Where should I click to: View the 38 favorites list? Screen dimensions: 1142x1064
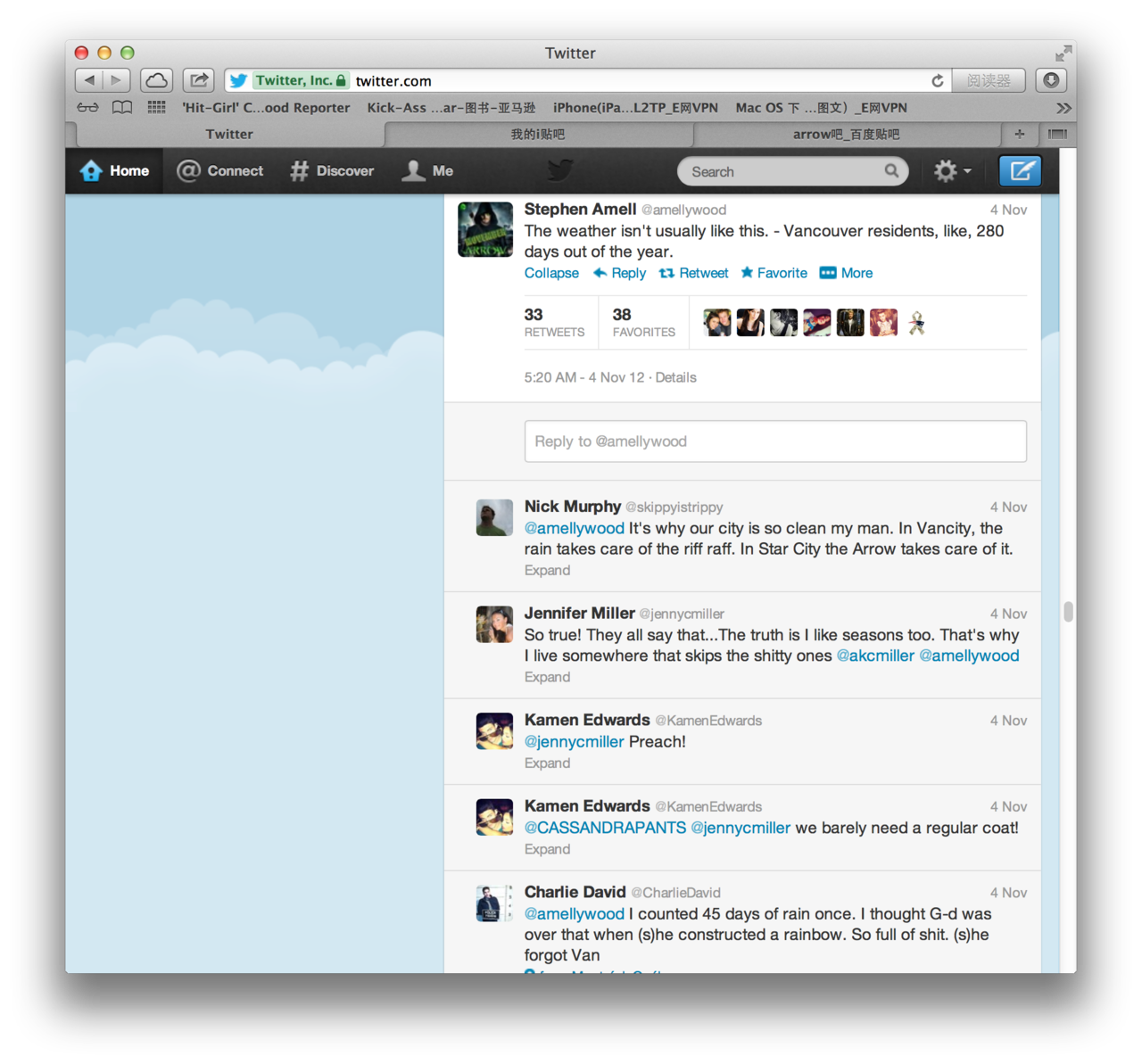click(x=643, y=322)
